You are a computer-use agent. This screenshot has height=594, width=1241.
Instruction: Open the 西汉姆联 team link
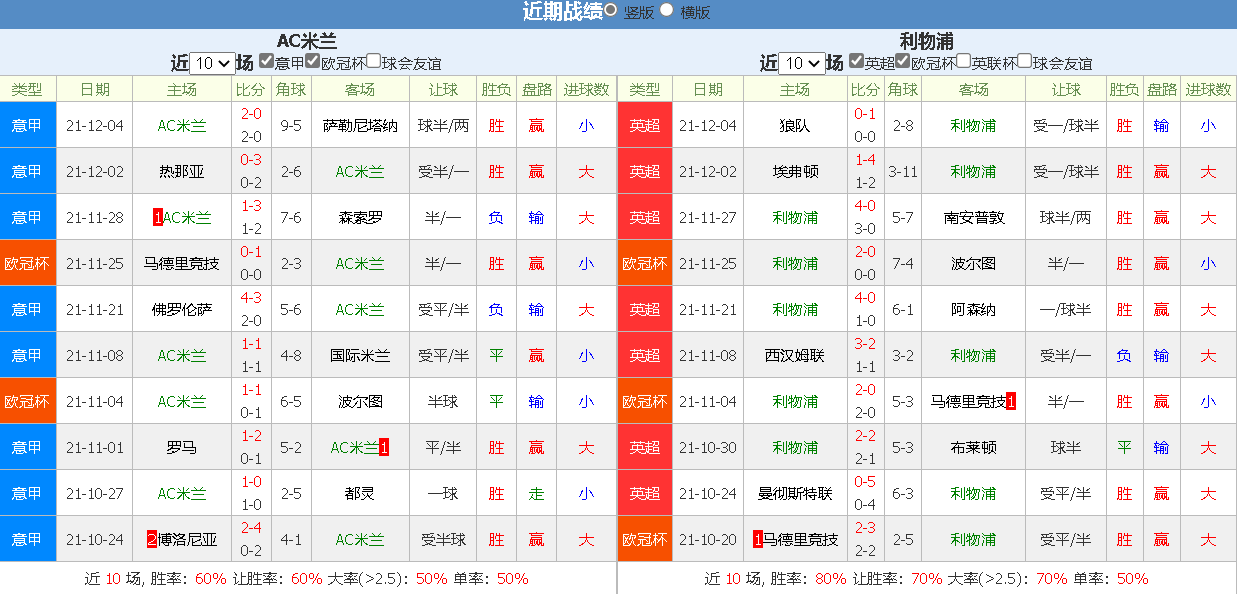pos(795,355)
